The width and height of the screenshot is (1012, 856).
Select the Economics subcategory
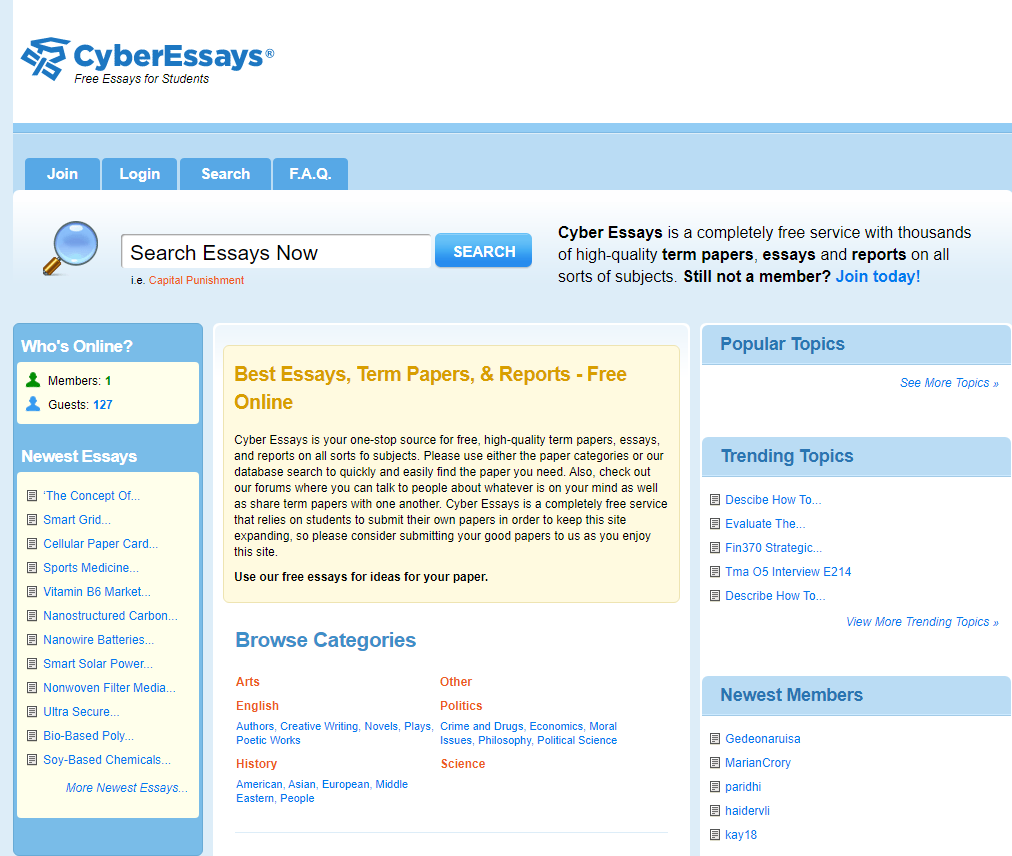[556, 726]
